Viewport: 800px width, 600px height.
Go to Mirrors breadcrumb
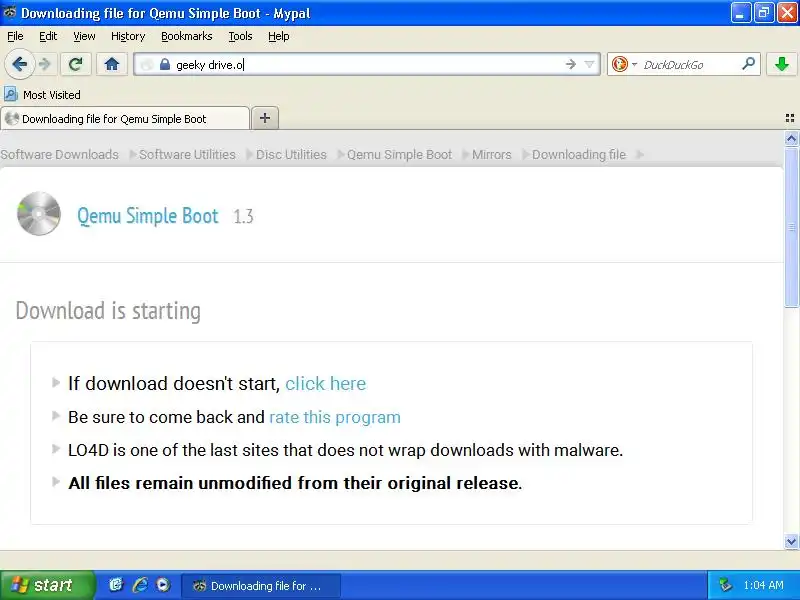pyautogui.click(x=491, y=155)
